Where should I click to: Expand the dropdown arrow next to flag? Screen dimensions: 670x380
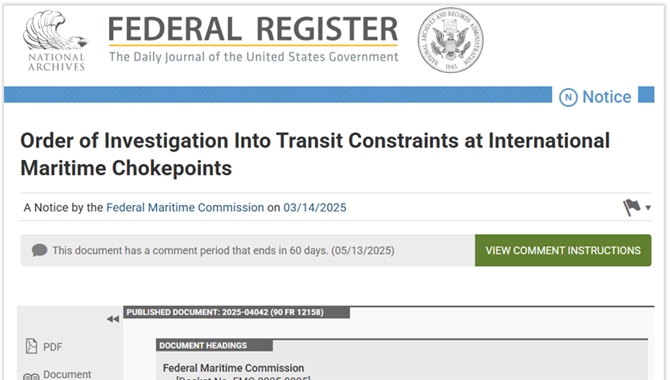click(x=648, y=208)
